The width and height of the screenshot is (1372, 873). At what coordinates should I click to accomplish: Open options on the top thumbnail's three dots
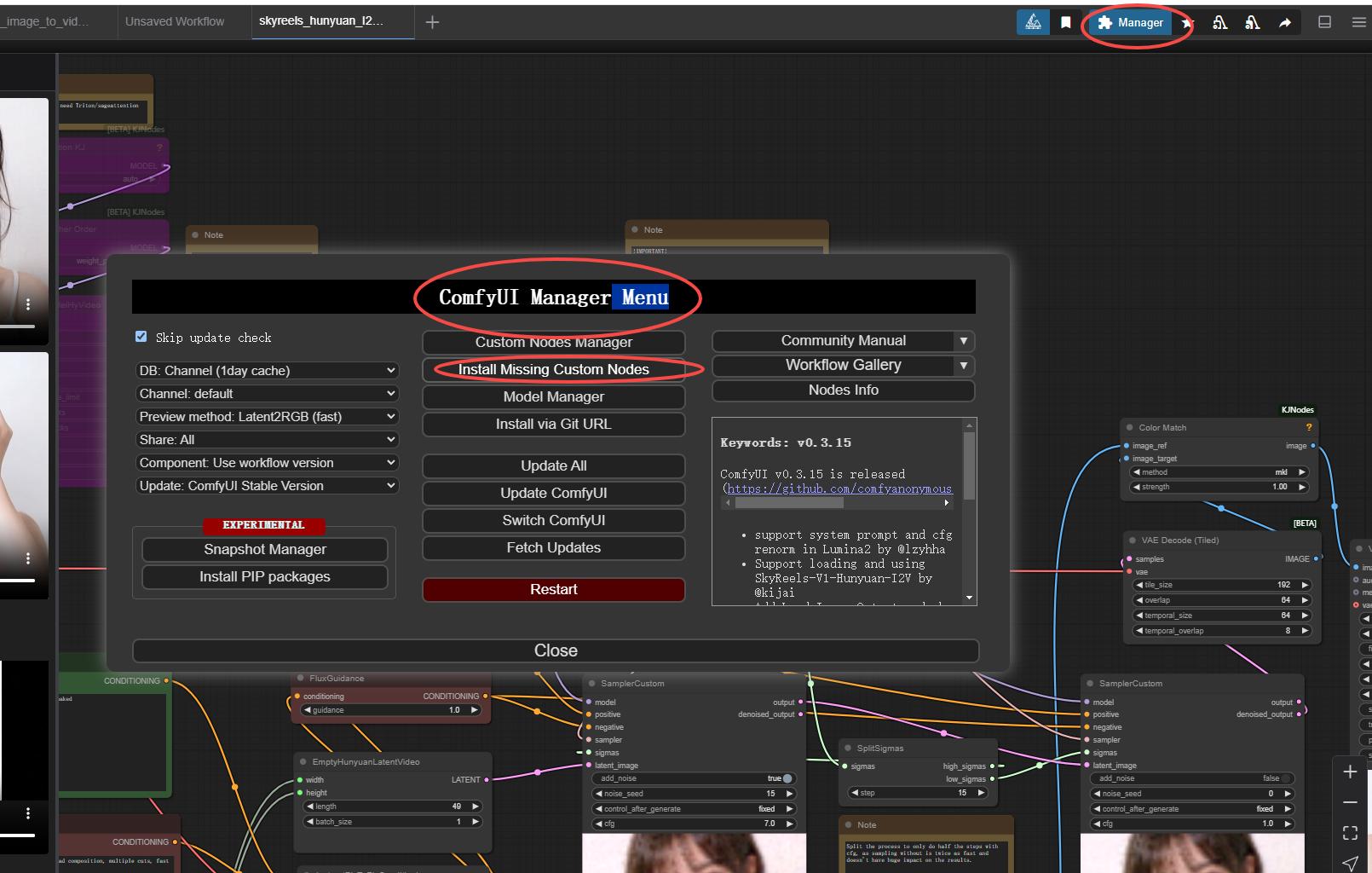coord(28,304)
